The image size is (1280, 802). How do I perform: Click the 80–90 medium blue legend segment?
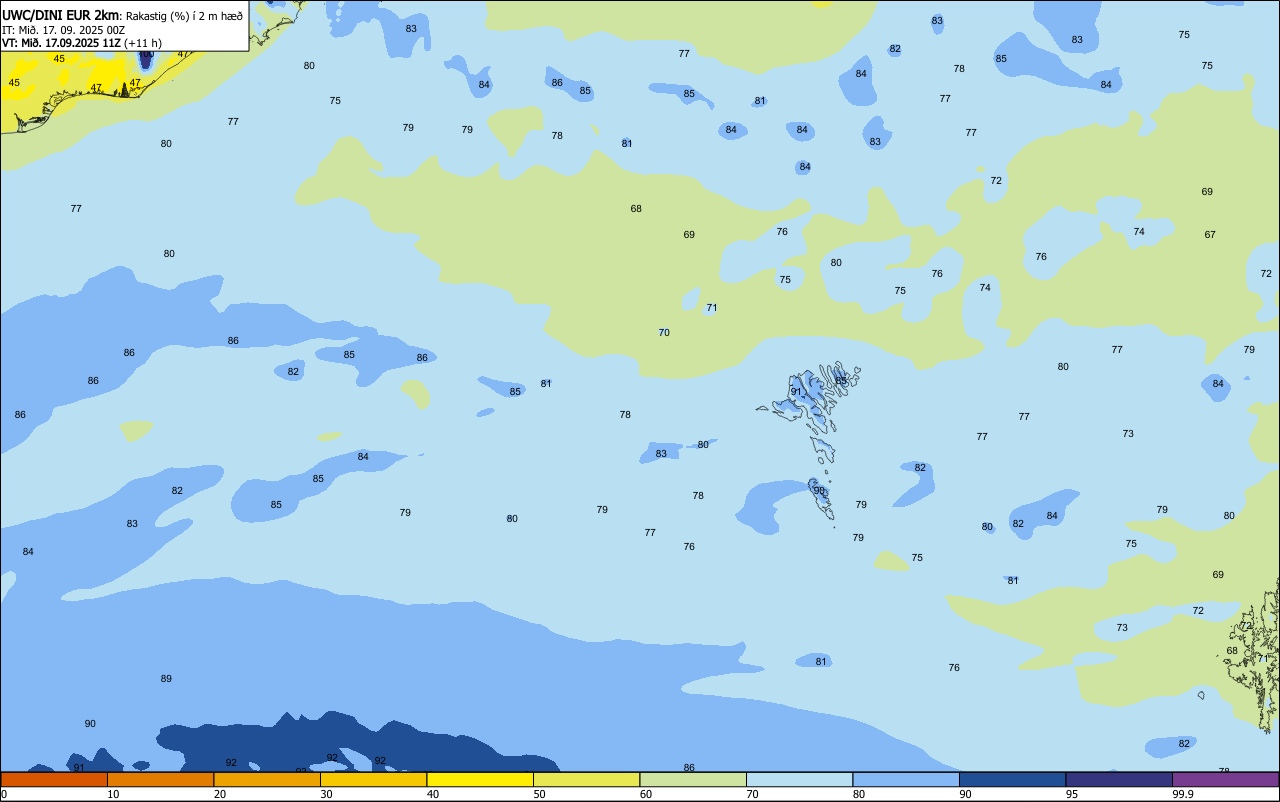tap(906, 779)
